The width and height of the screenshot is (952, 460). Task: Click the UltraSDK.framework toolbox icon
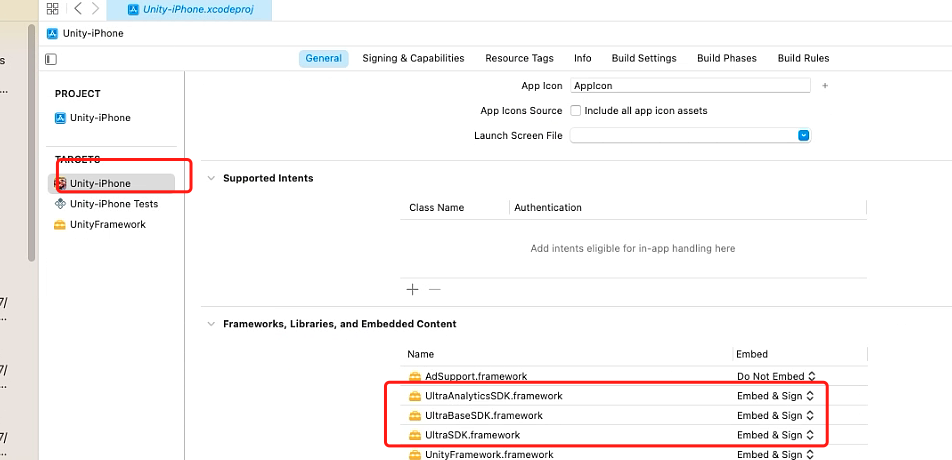415,435
